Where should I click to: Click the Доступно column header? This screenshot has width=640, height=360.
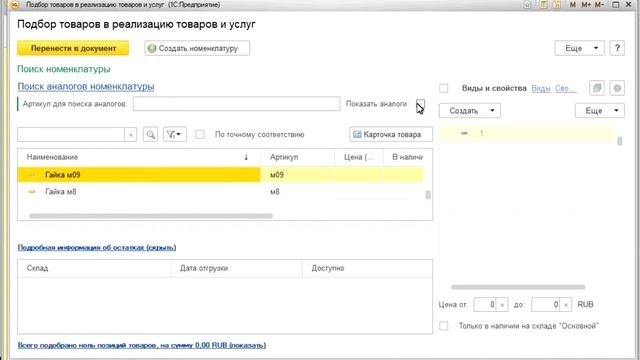[367, 268]
